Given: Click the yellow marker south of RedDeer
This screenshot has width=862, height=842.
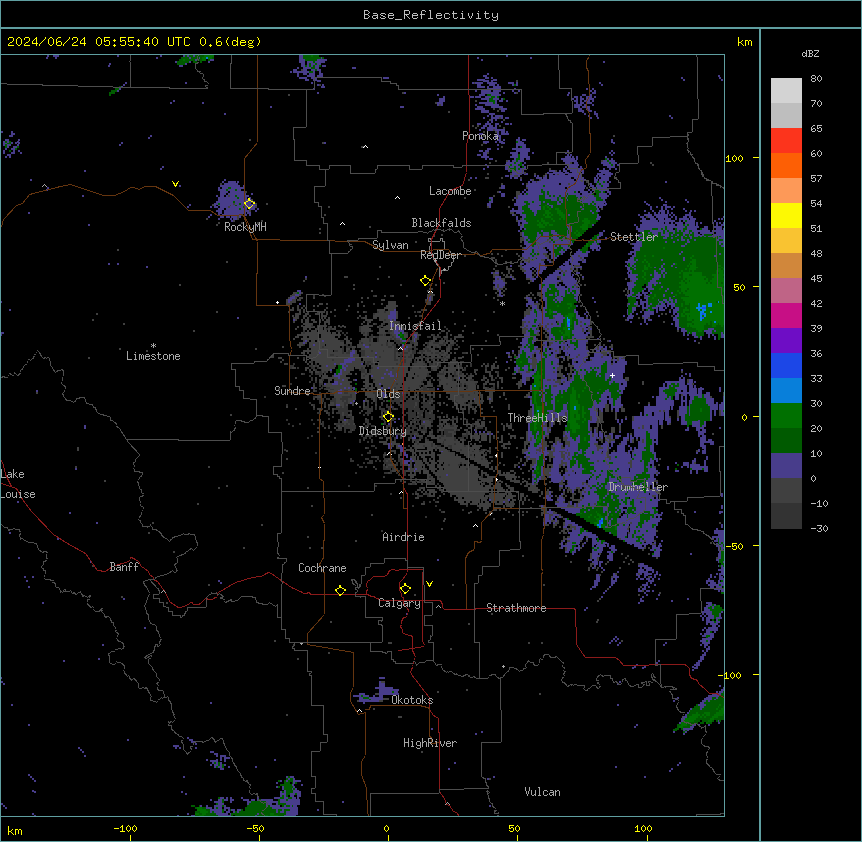Looking at the screenshot, I should click(426, 281).
